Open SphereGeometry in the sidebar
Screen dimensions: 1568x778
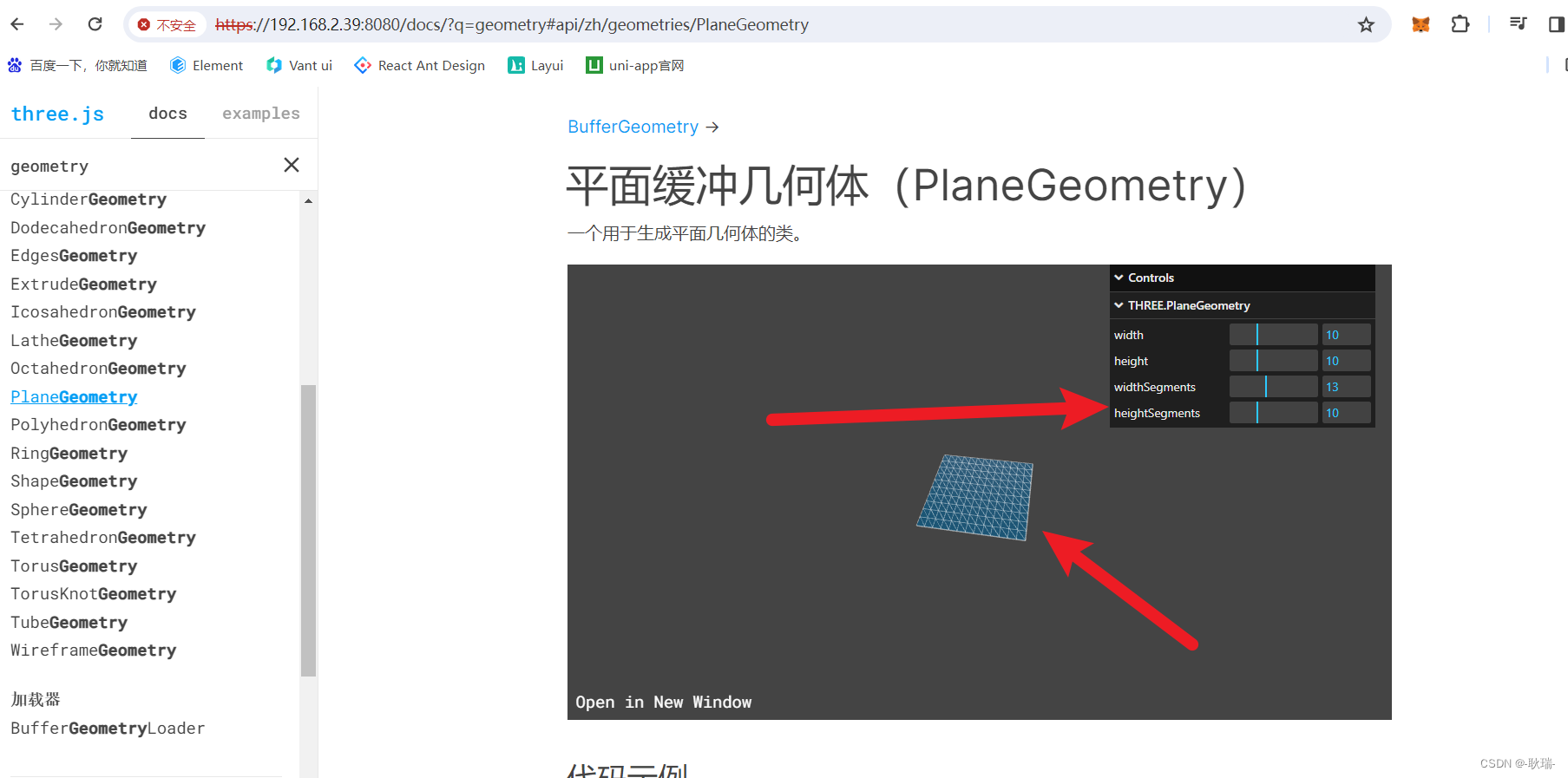79,510
